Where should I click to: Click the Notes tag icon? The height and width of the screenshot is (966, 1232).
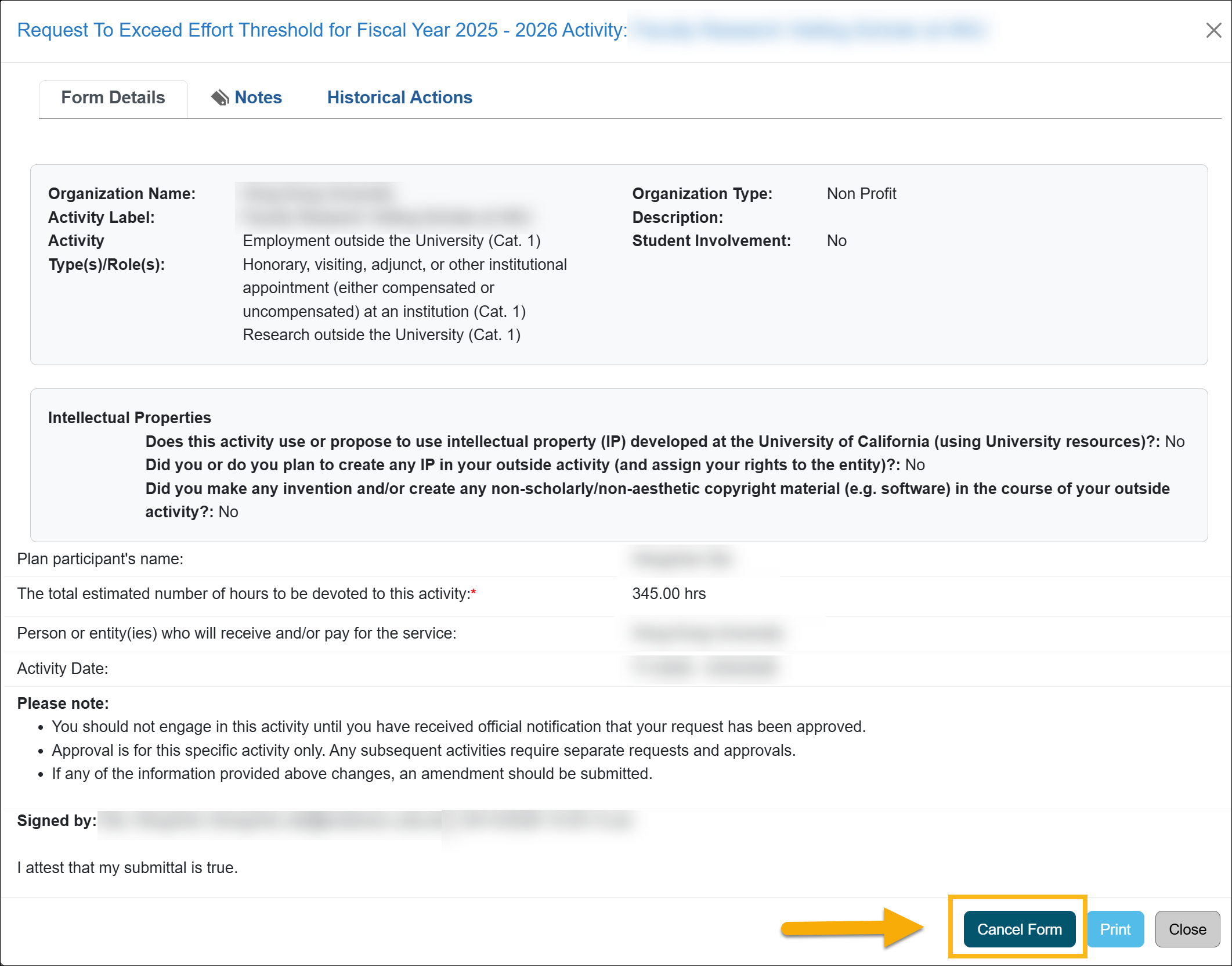coord(219,98)
